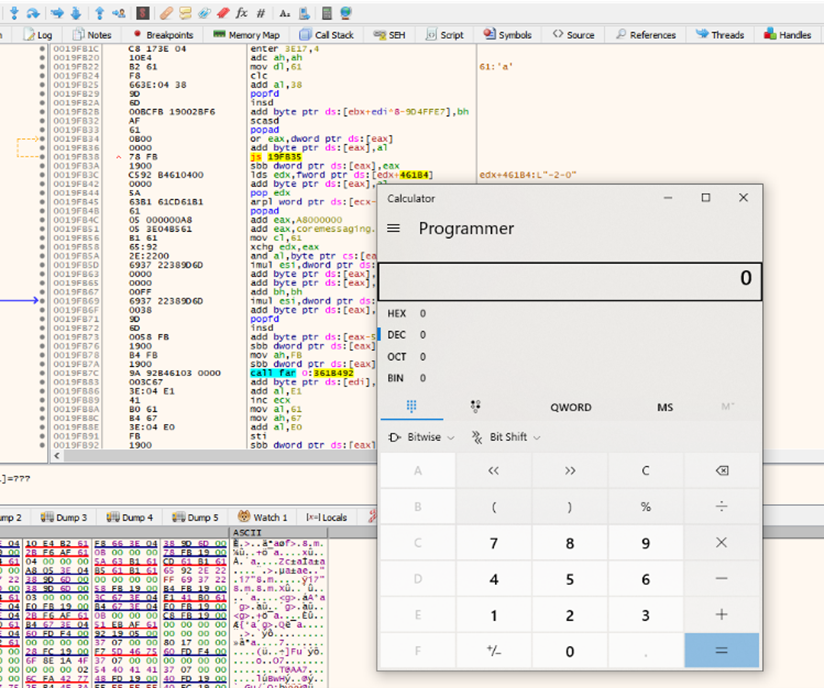Click the number 7 key
The width and height of the screenshot is (824, 688).
(x=493, y=543)
